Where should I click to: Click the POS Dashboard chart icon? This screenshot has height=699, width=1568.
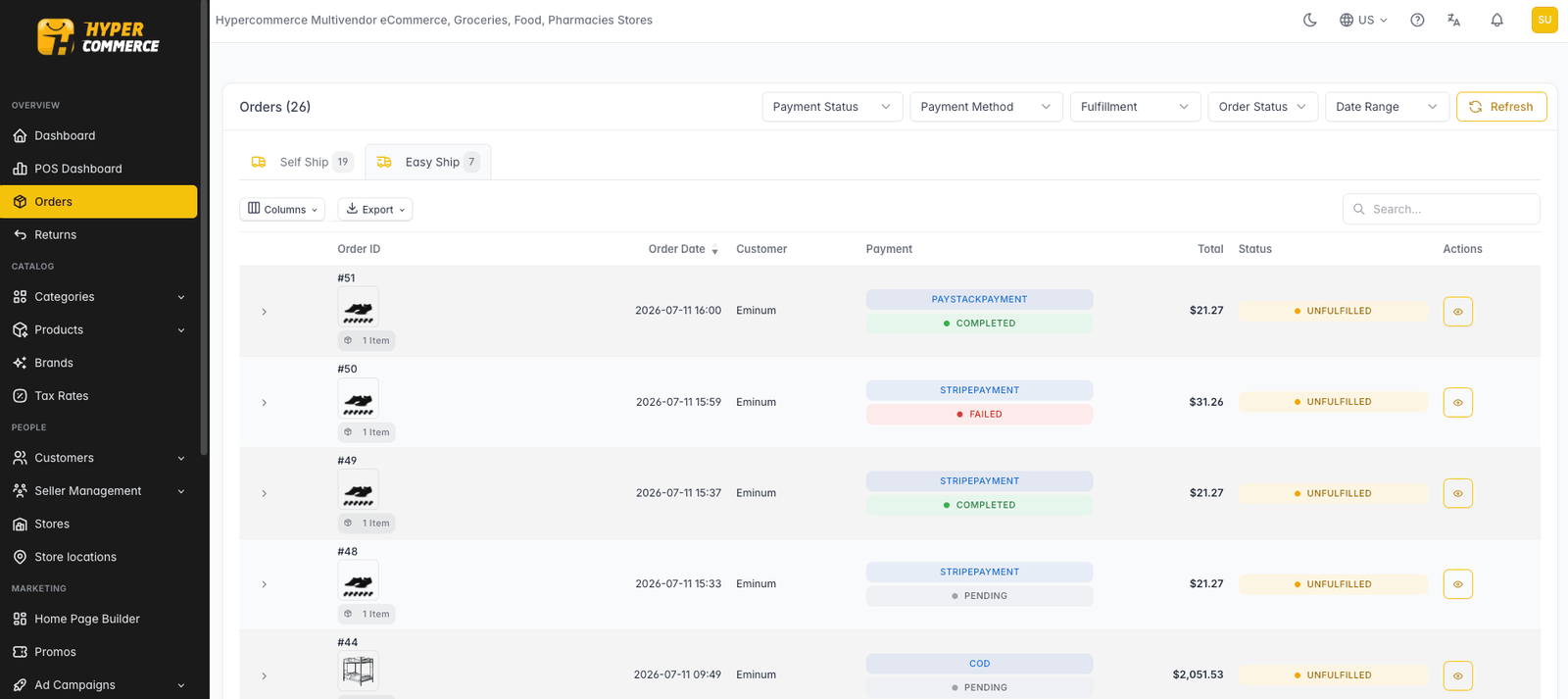[20, 169]
